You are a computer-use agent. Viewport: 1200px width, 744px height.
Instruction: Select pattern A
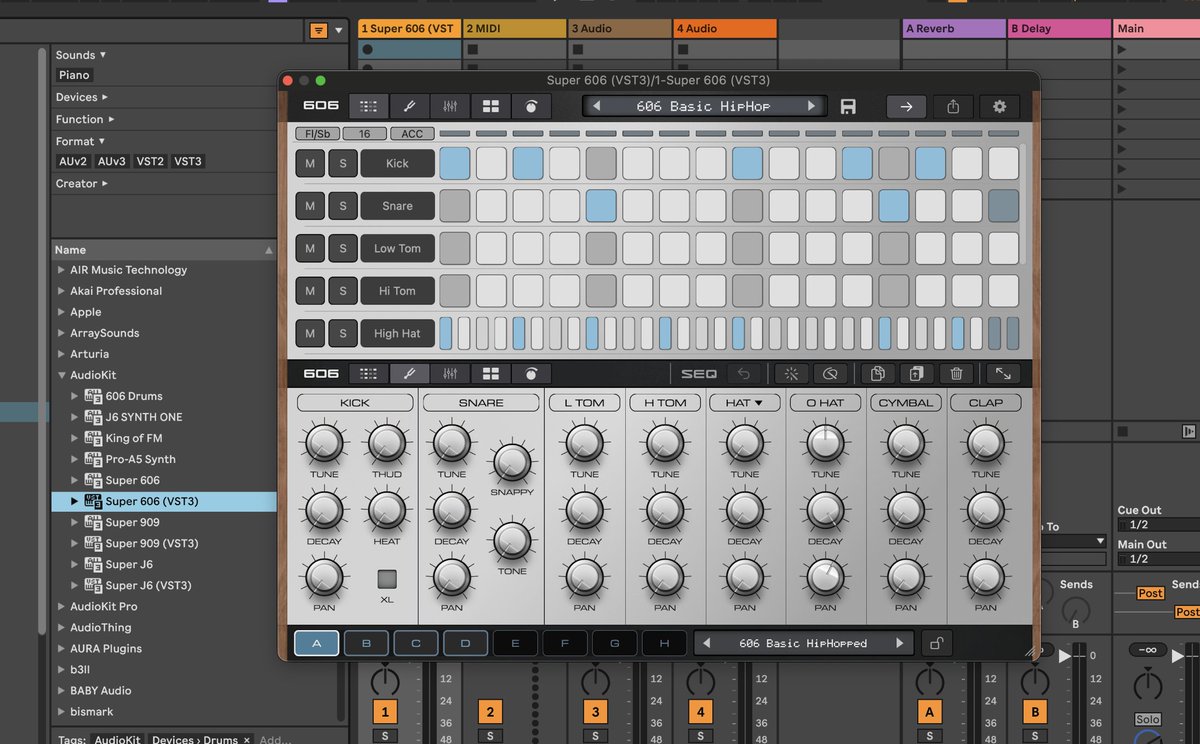[x=316, y=643]
